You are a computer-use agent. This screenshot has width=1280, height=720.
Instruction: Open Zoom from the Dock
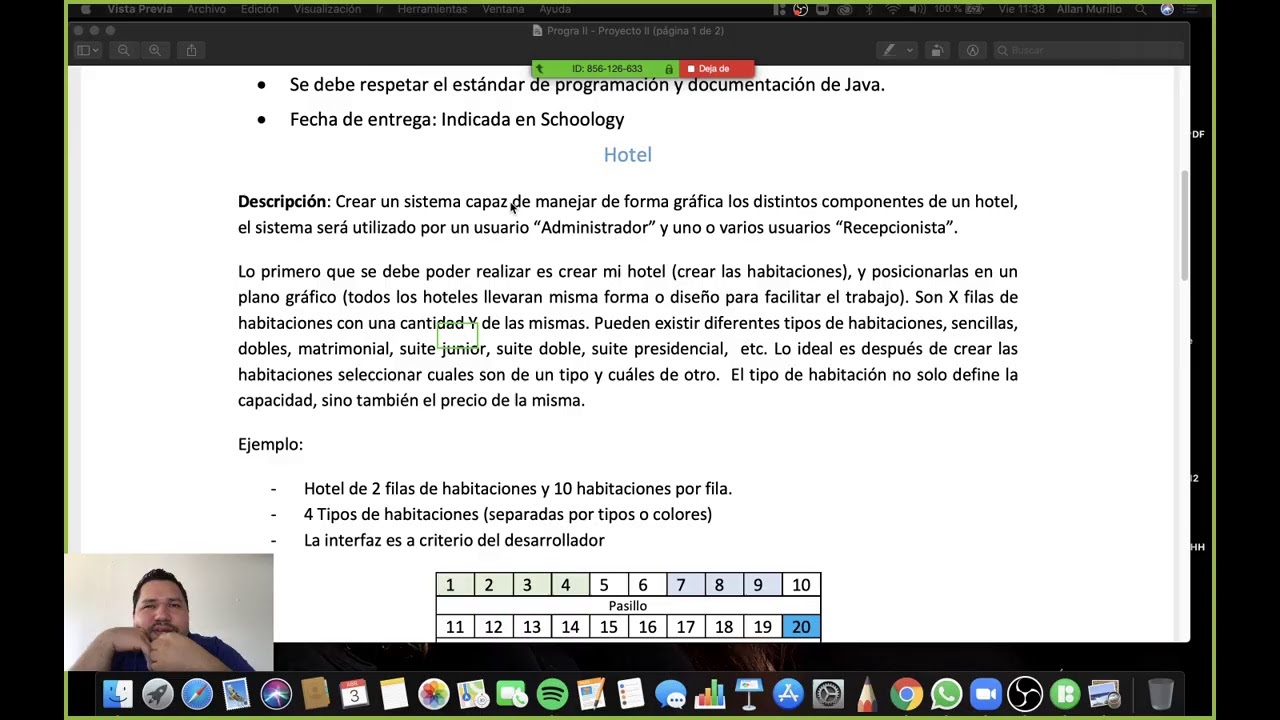pyautogui.click(x=985, y=694)
